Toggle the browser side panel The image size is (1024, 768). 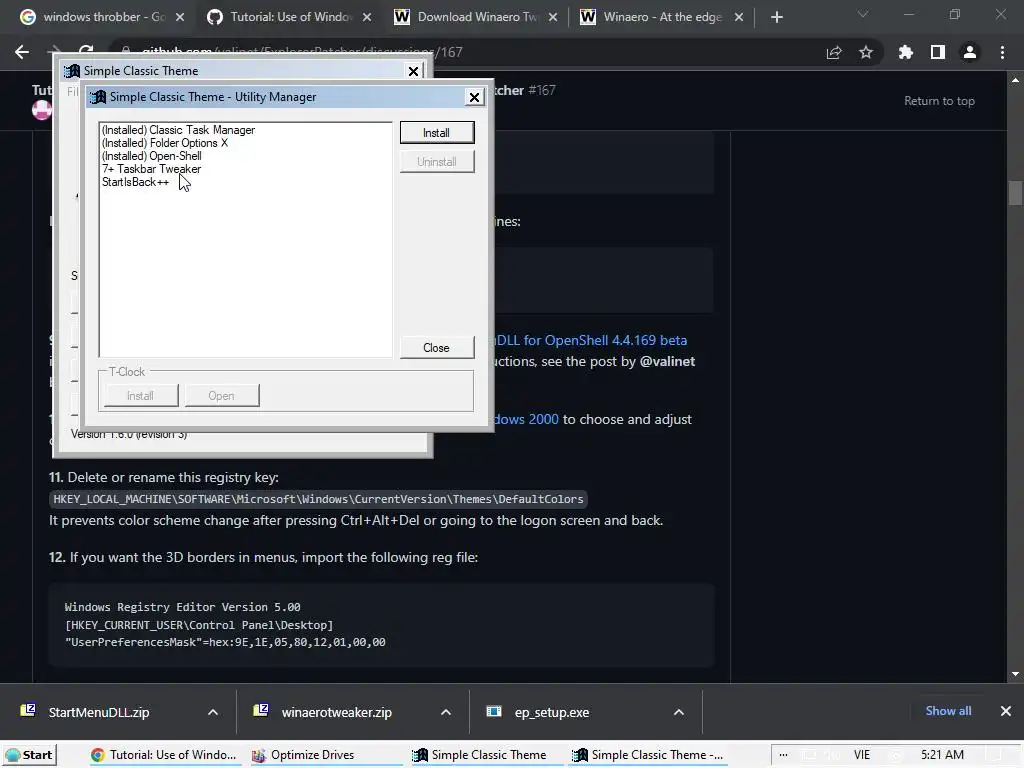(938, 52)
